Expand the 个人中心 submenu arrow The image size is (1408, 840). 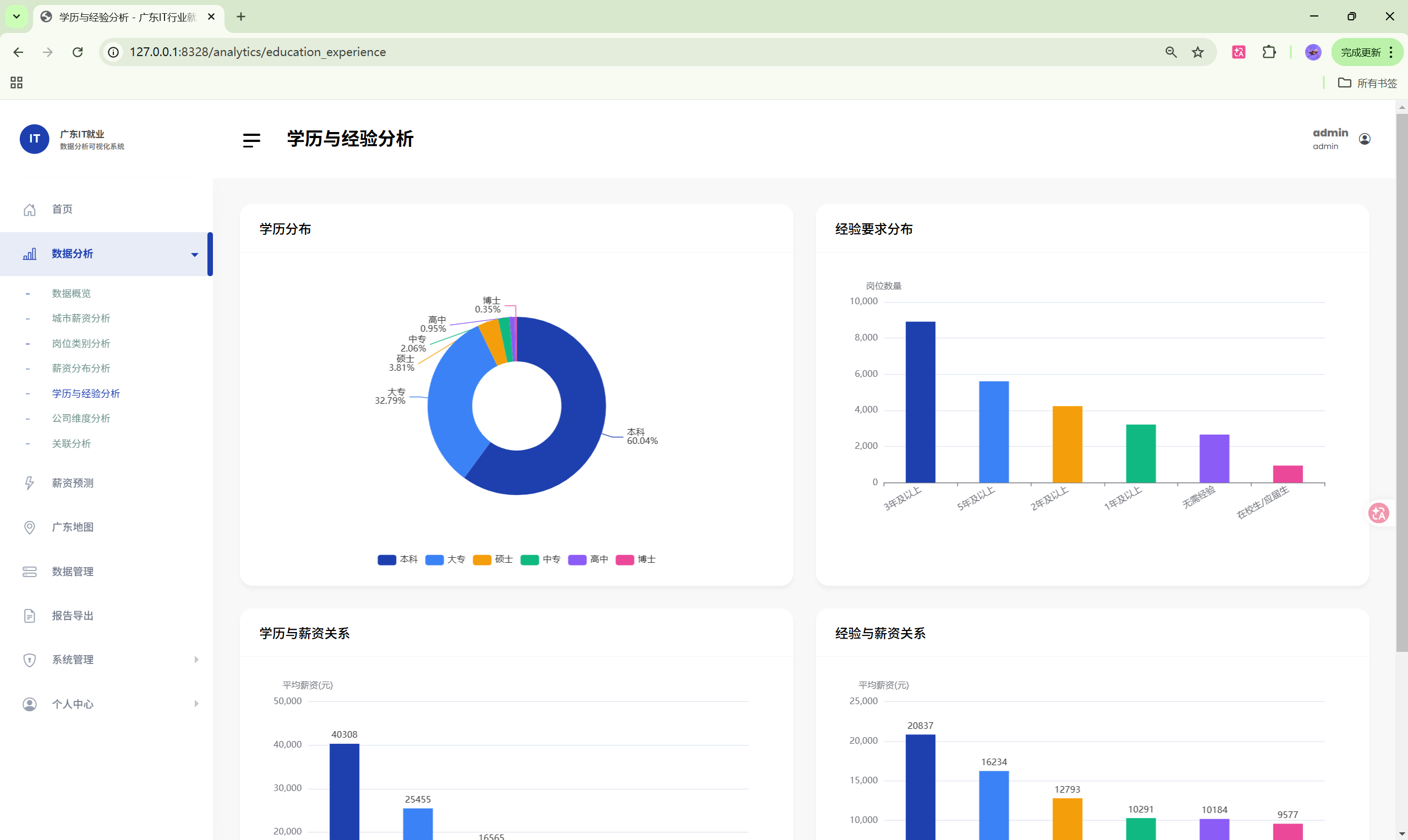[x=196, y=704]
